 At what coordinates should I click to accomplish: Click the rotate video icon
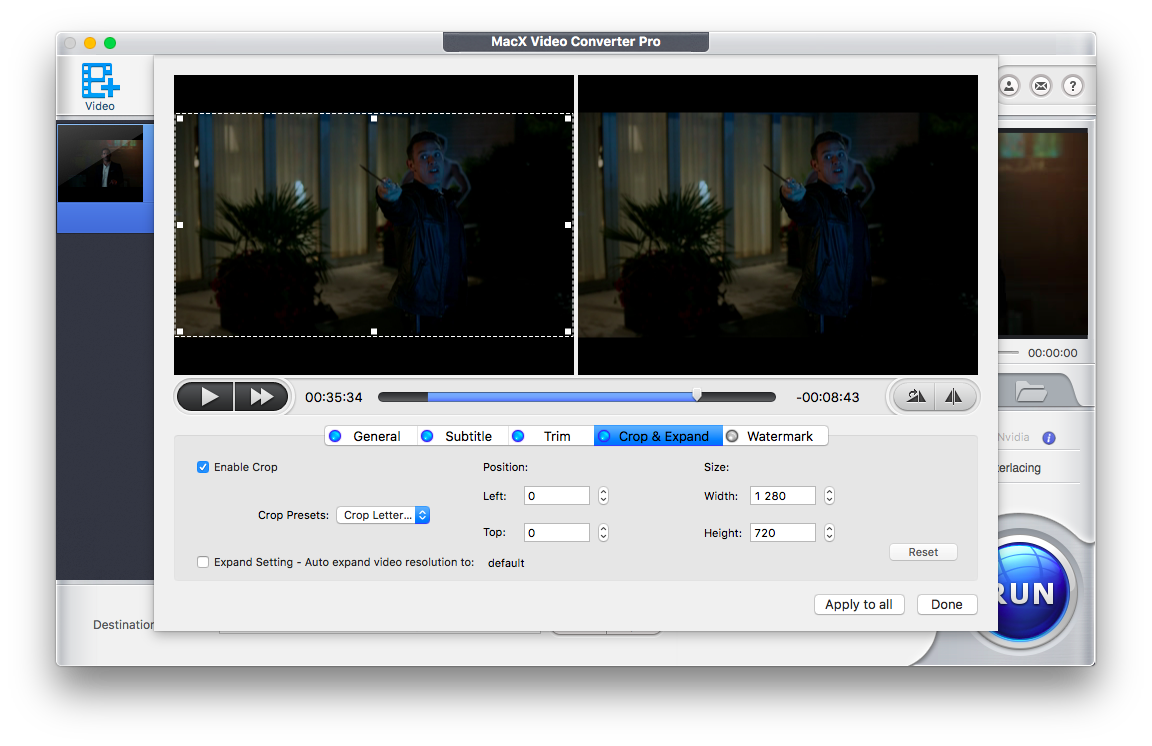916,397
